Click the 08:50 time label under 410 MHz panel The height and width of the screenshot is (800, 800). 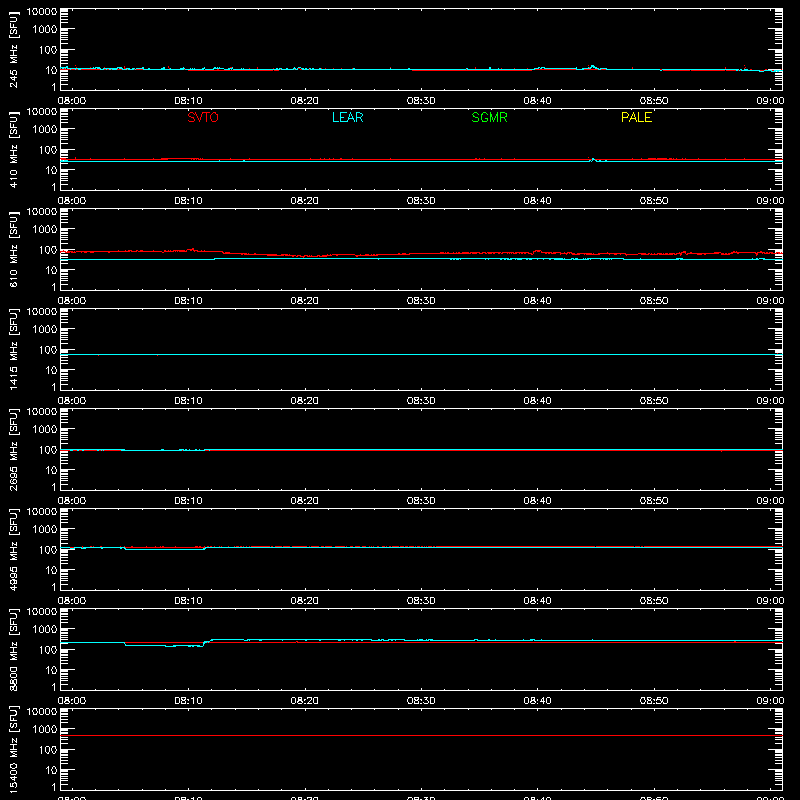coord(654,201)
